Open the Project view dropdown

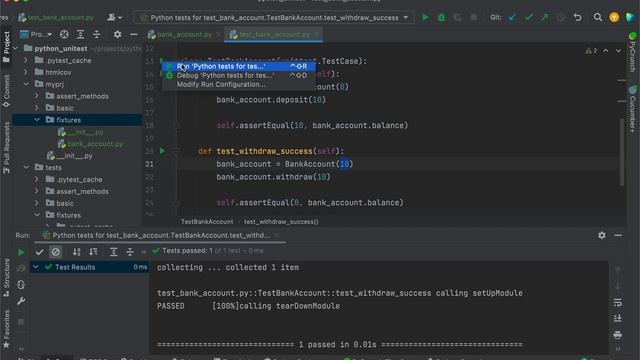(36, 34)
